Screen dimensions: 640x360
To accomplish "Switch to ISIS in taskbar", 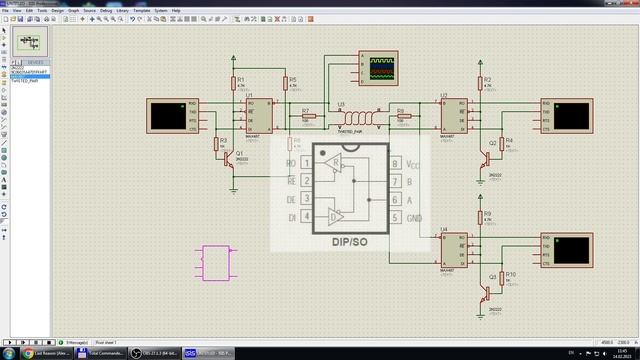I will [209, 353].
